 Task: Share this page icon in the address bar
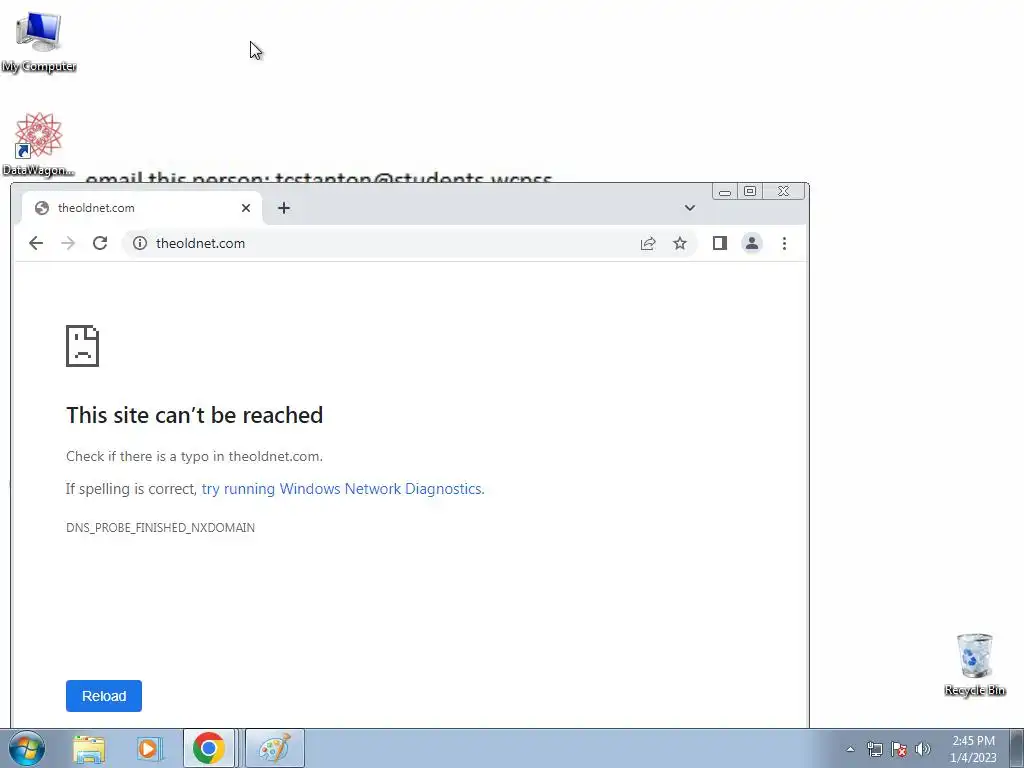pos(648,244)
